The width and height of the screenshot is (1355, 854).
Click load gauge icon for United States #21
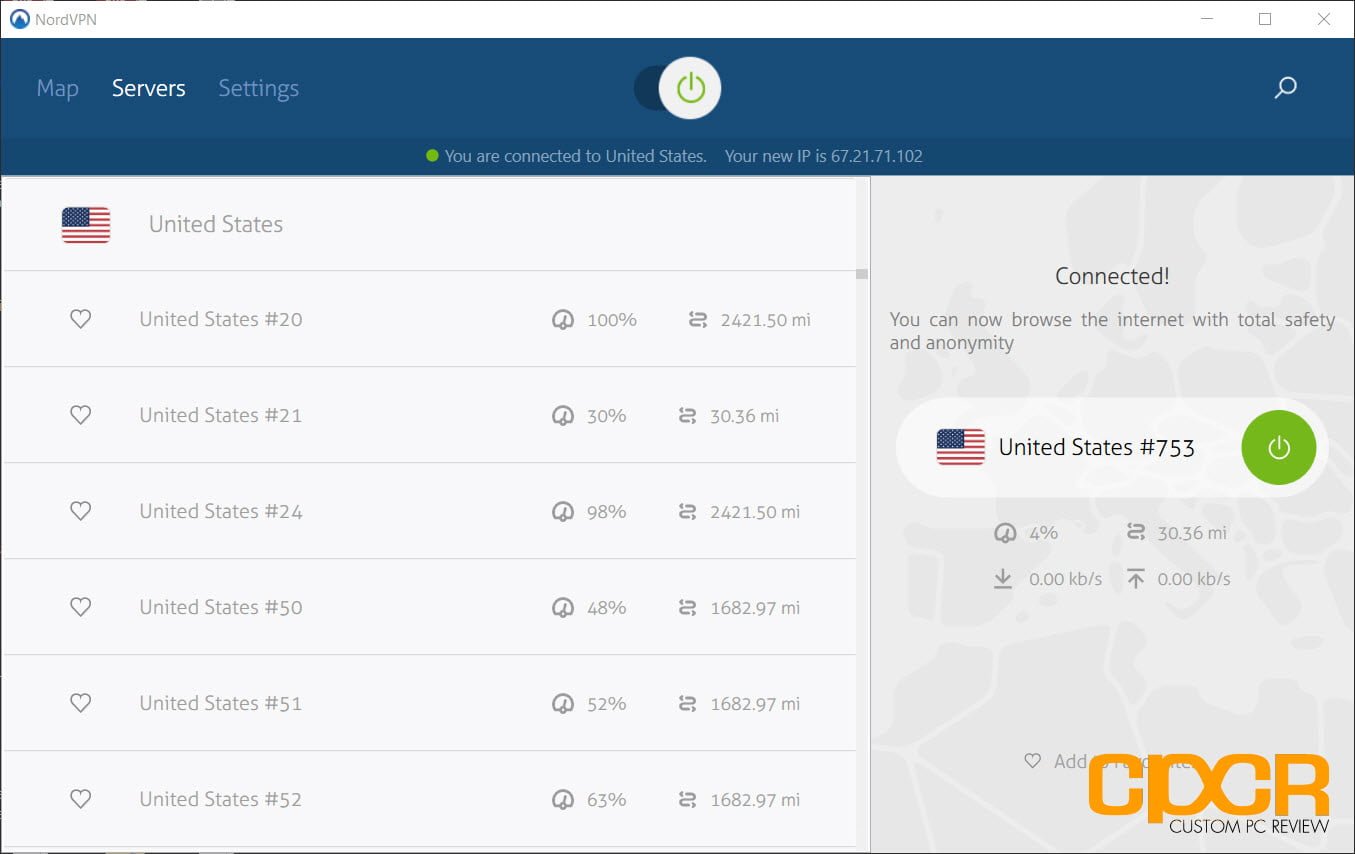coord(563,416)
